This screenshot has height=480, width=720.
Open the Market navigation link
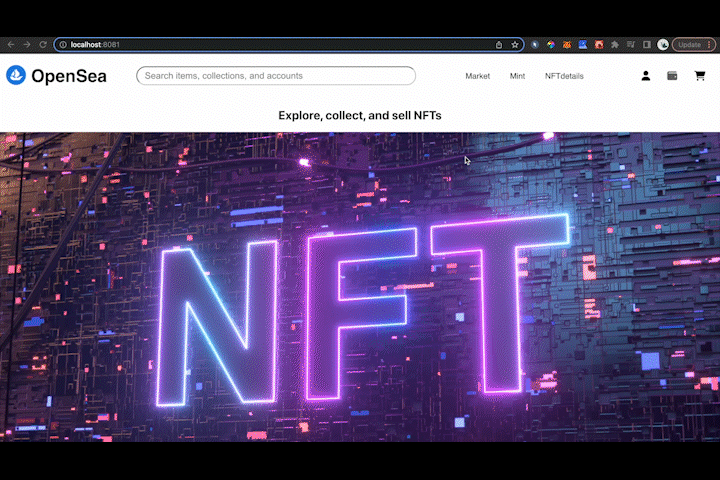pyautogui.click(x=478, y=76)
